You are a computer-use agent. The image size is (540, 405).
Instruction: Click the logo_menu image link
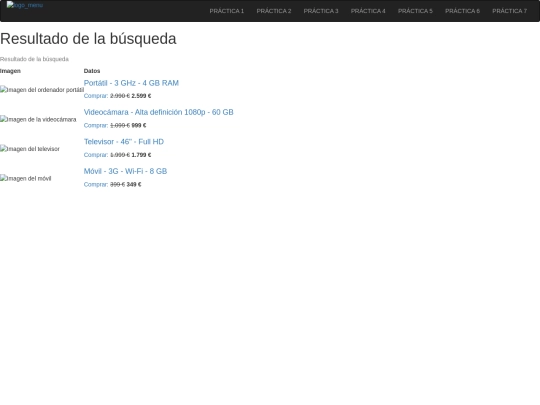tap(25, 5)
